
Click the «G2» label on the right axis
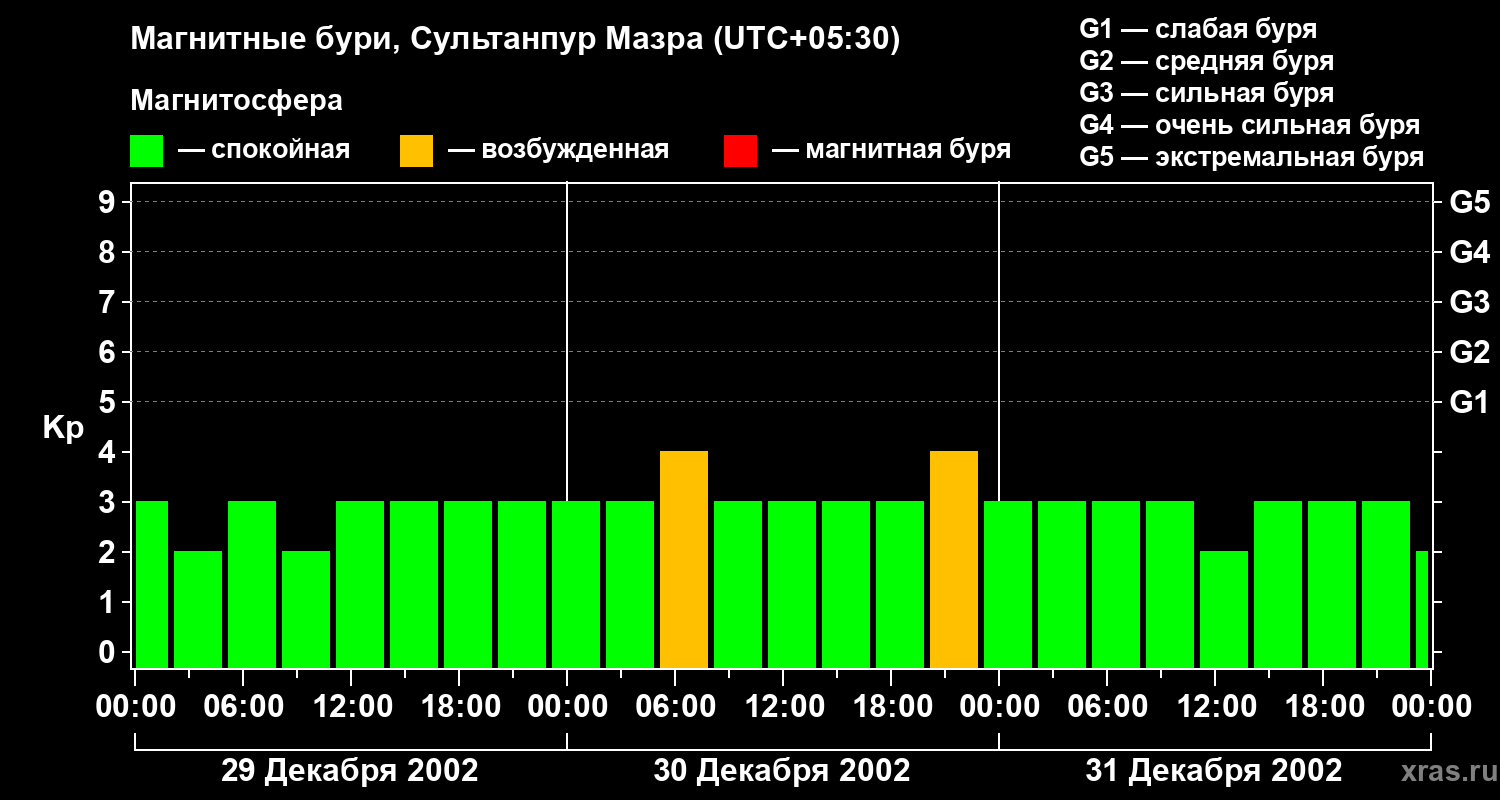tap(1470, 352)
